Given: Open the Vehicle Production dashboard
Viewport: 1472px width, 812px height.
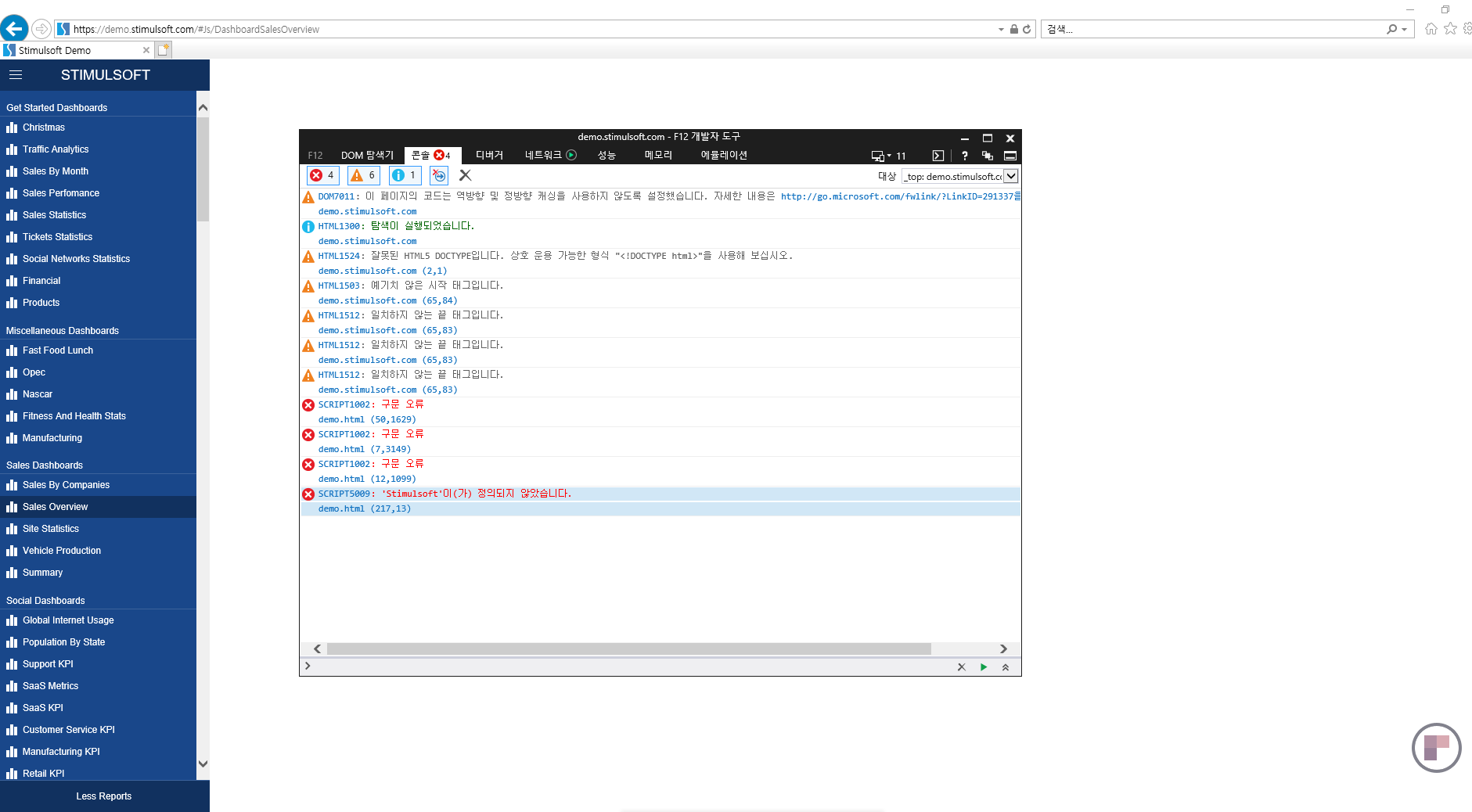Looking at the screenshot, I should pos(98,551).
